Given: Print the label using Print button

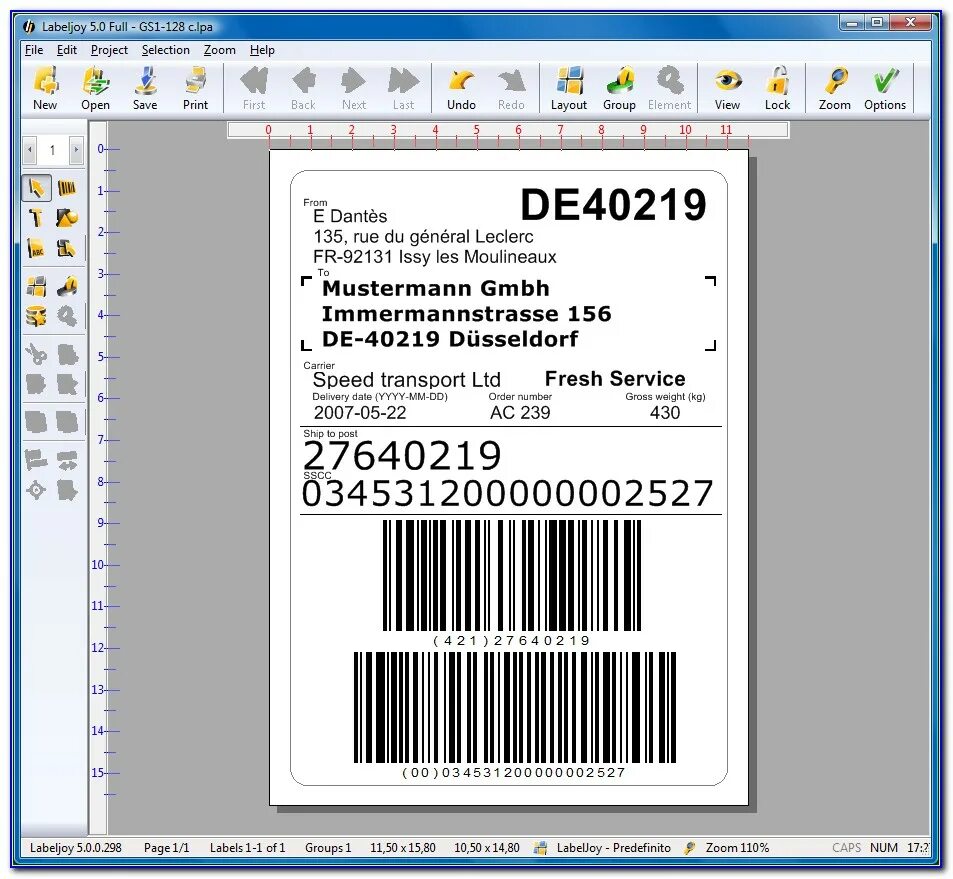Looking at the screenshot, I should pos(196,89).
